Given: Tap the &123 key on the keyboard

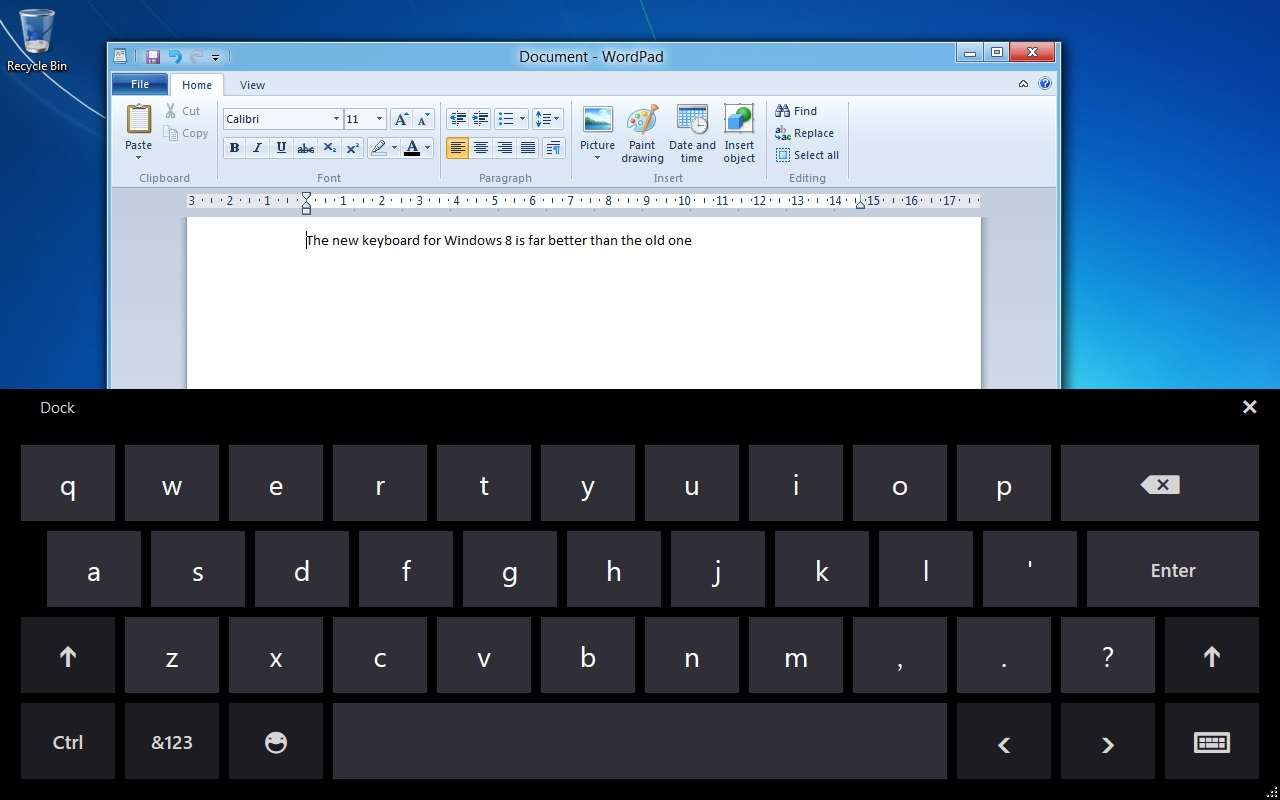Looking at the screenshot, I should pos(171,742).
